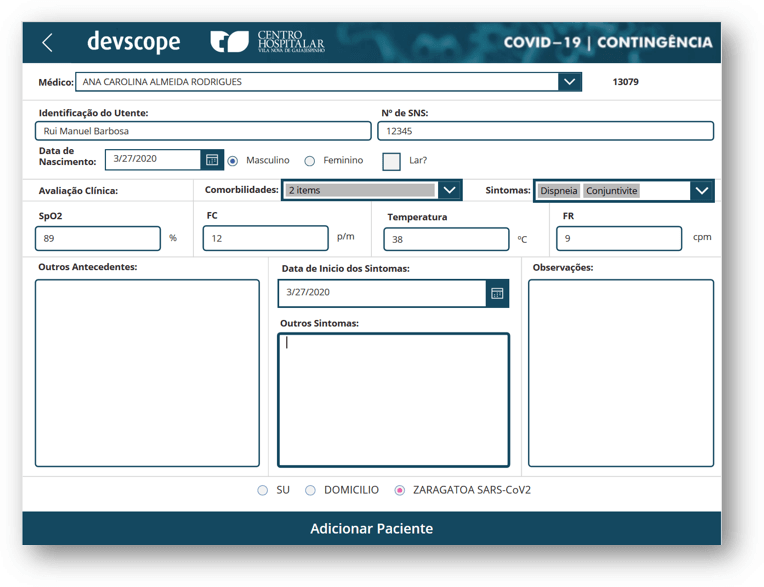Tick the Lar? checkbox
Screen dimensions: 764x587
[391, 161]
